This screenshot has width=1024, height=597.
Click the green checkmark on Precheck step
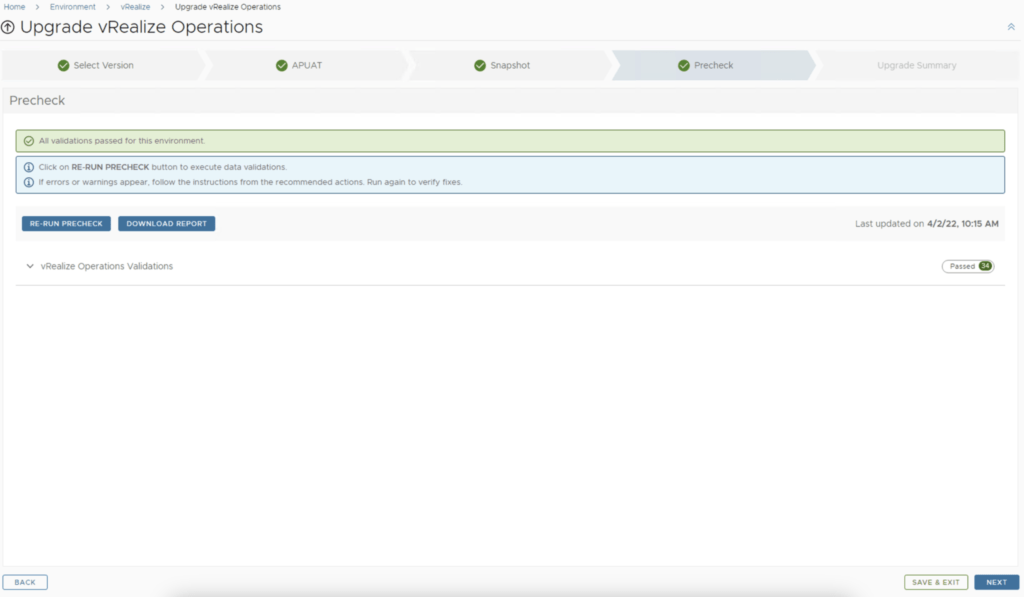[x=684, y=66]
